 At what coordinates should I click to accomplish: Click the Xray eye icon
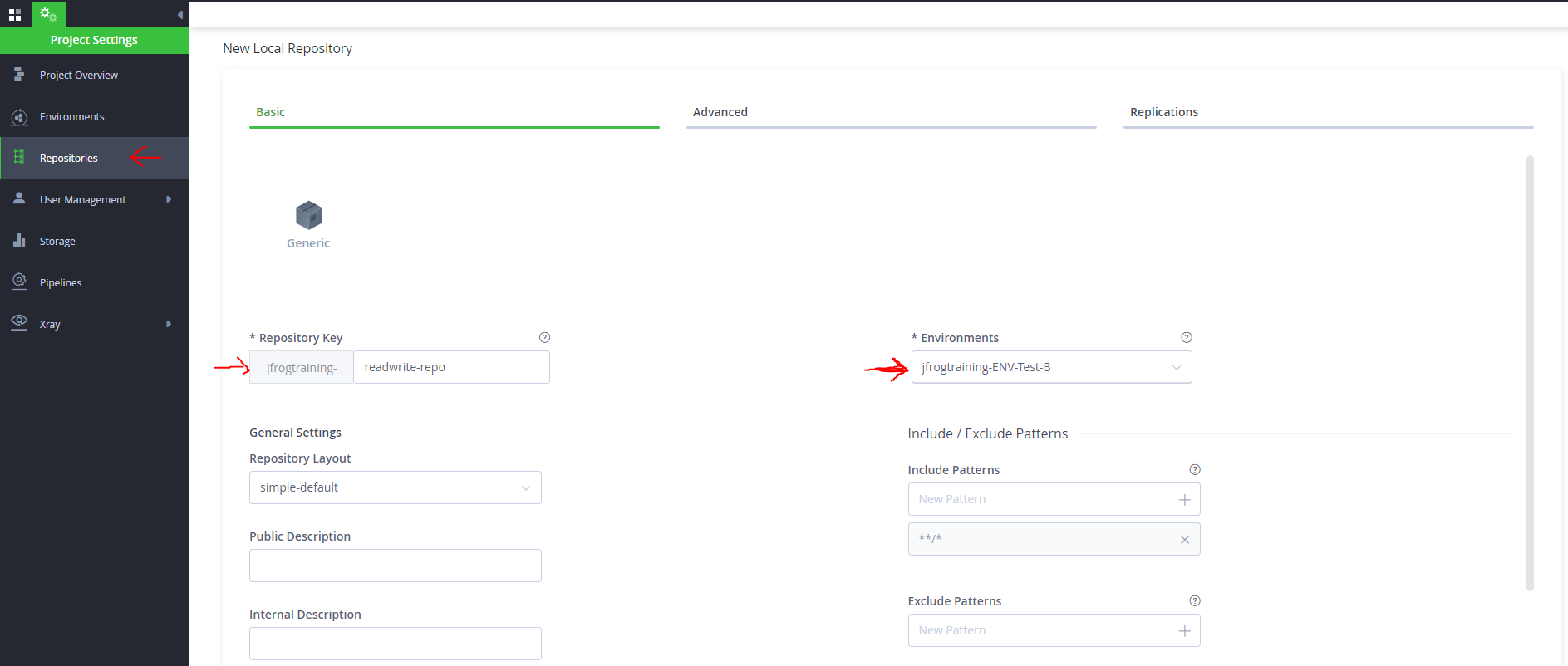(19, 321)
